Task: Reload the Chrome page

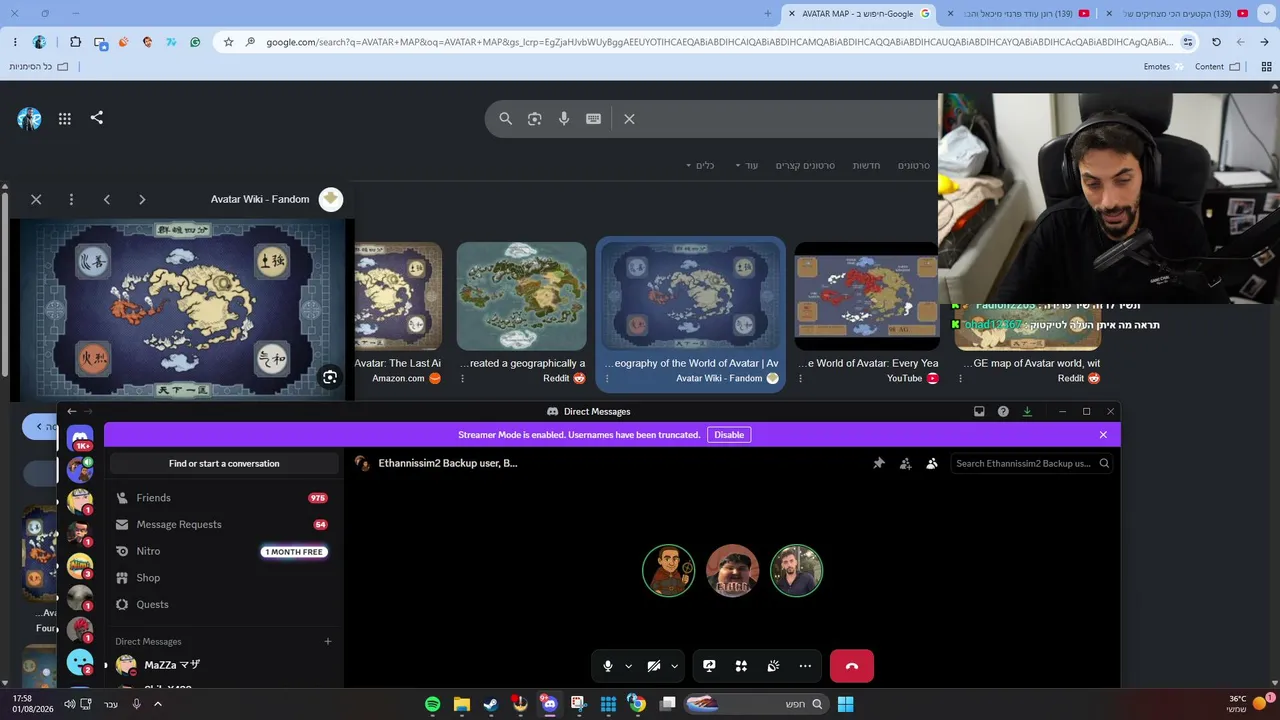Action: (x=1216, y=42)
